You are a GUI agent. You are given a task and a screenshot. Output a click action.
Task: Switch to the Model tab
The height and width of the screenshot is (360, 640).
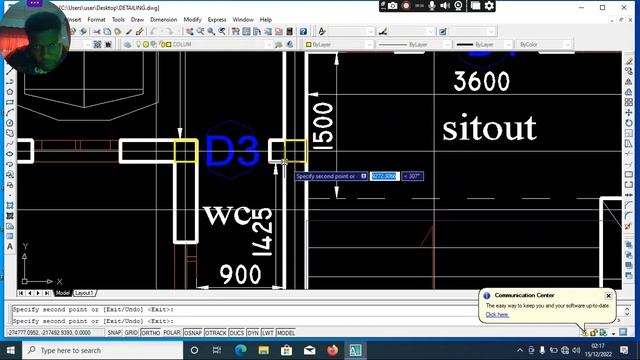[63, 293]
